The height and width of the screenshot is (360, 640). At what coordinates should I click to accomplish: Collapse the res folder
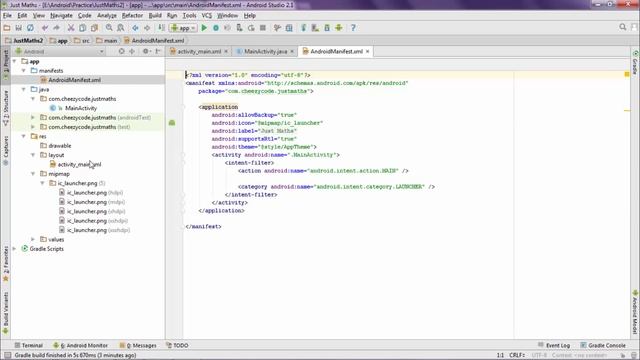pos(24,136)
